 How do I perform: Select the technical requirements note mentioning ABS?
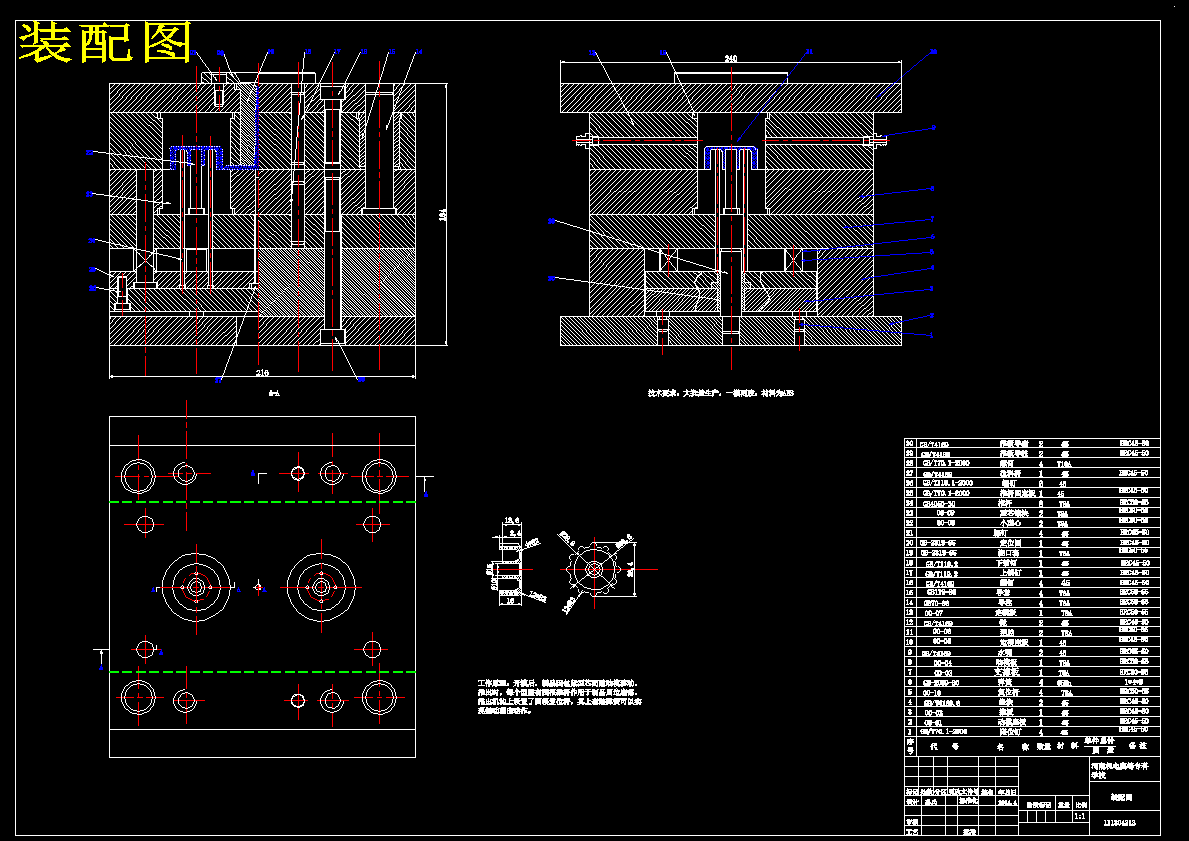click(x=720, y=394)
